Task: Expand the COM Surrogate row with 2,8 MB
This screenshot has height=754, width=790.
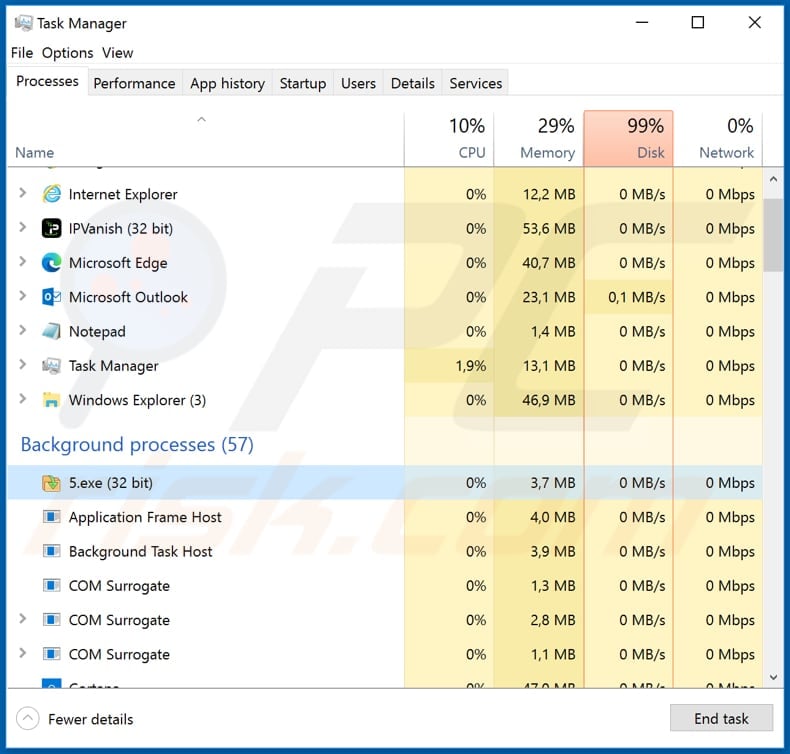Action: [x=23, y=619]
